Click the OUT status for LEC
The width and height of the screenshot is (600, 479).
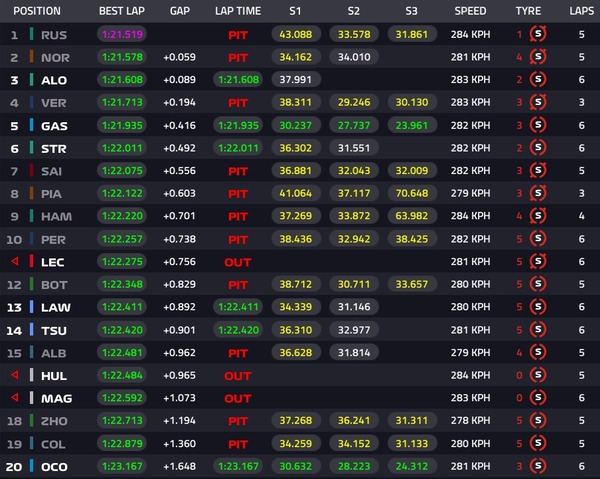238,262
